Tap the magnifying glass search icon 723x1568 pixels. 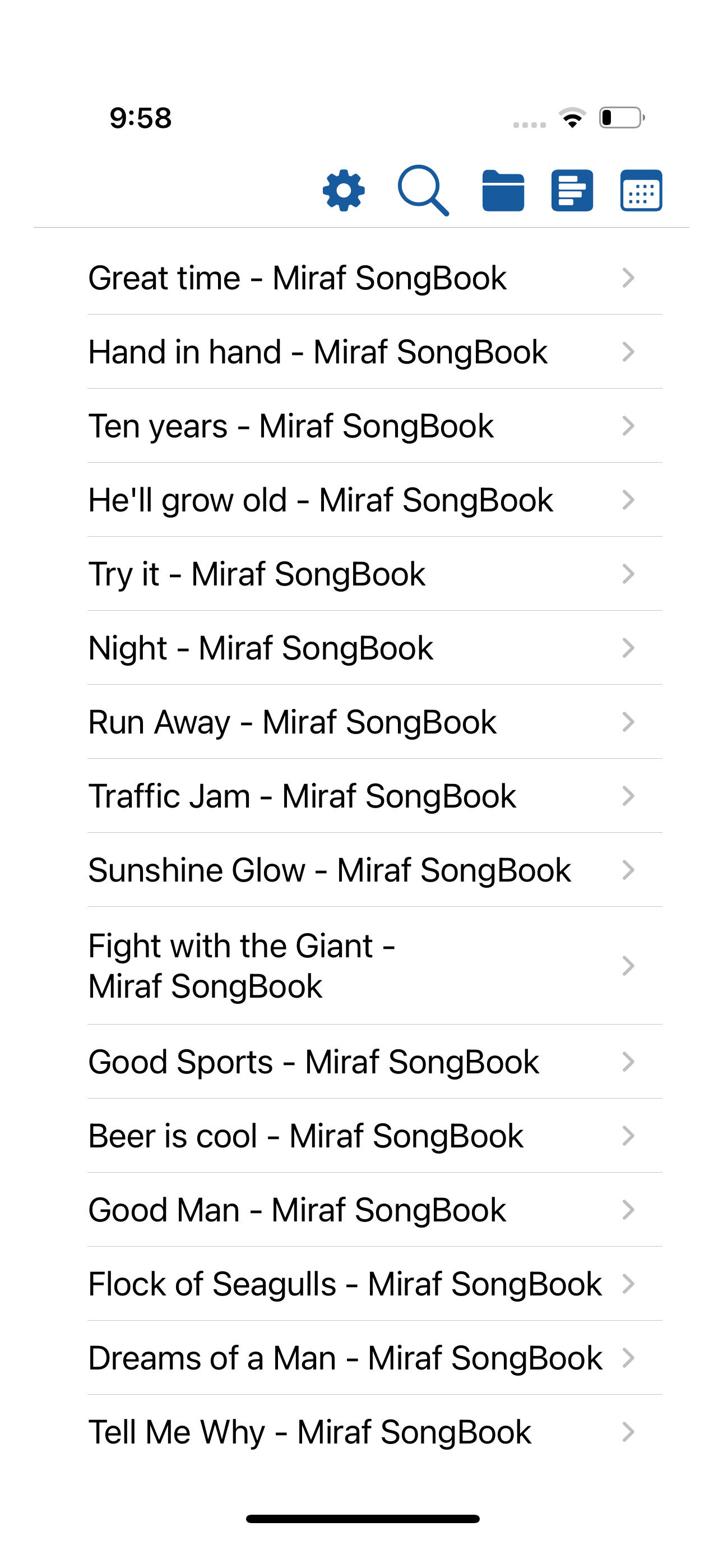[x=424, y=191]
